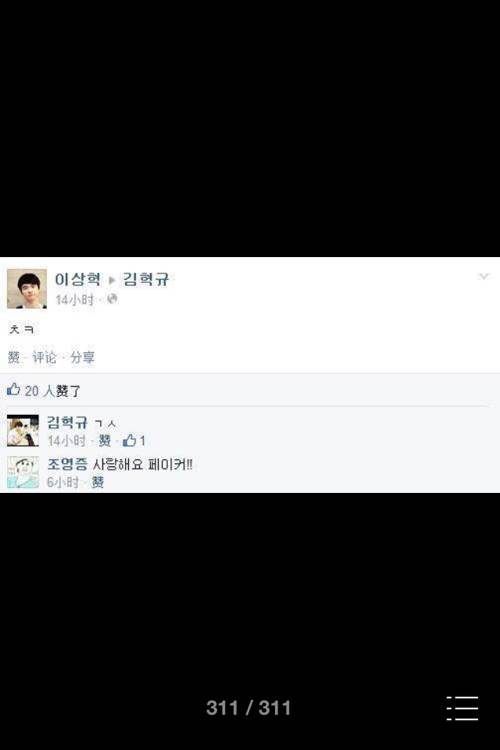Screen dimensions: 500x750
Task: Like the post via 赞 link
Action: pos(14,357)
